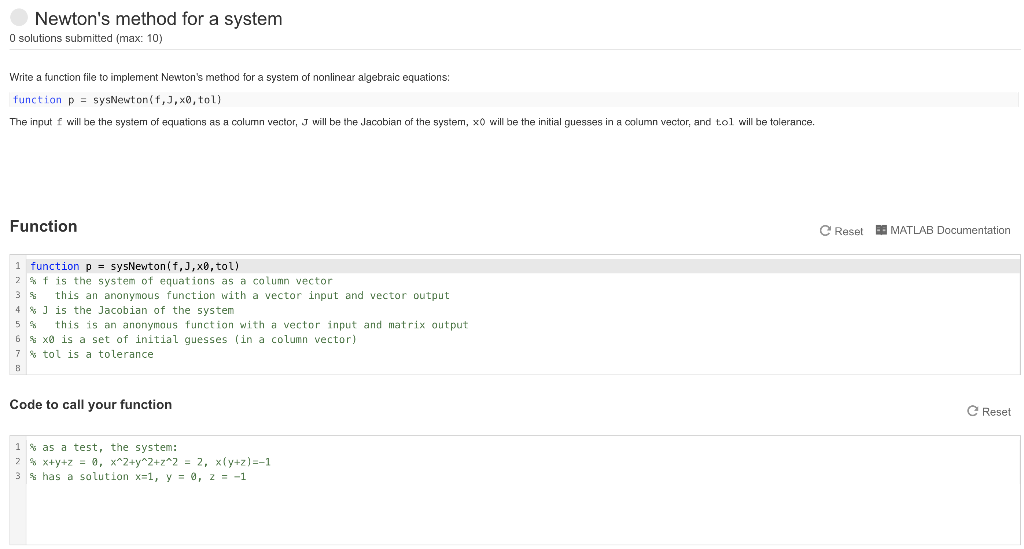Reset the 'Code to call your function' editor text
The image size is (1024, 549).
click(996, 412)
